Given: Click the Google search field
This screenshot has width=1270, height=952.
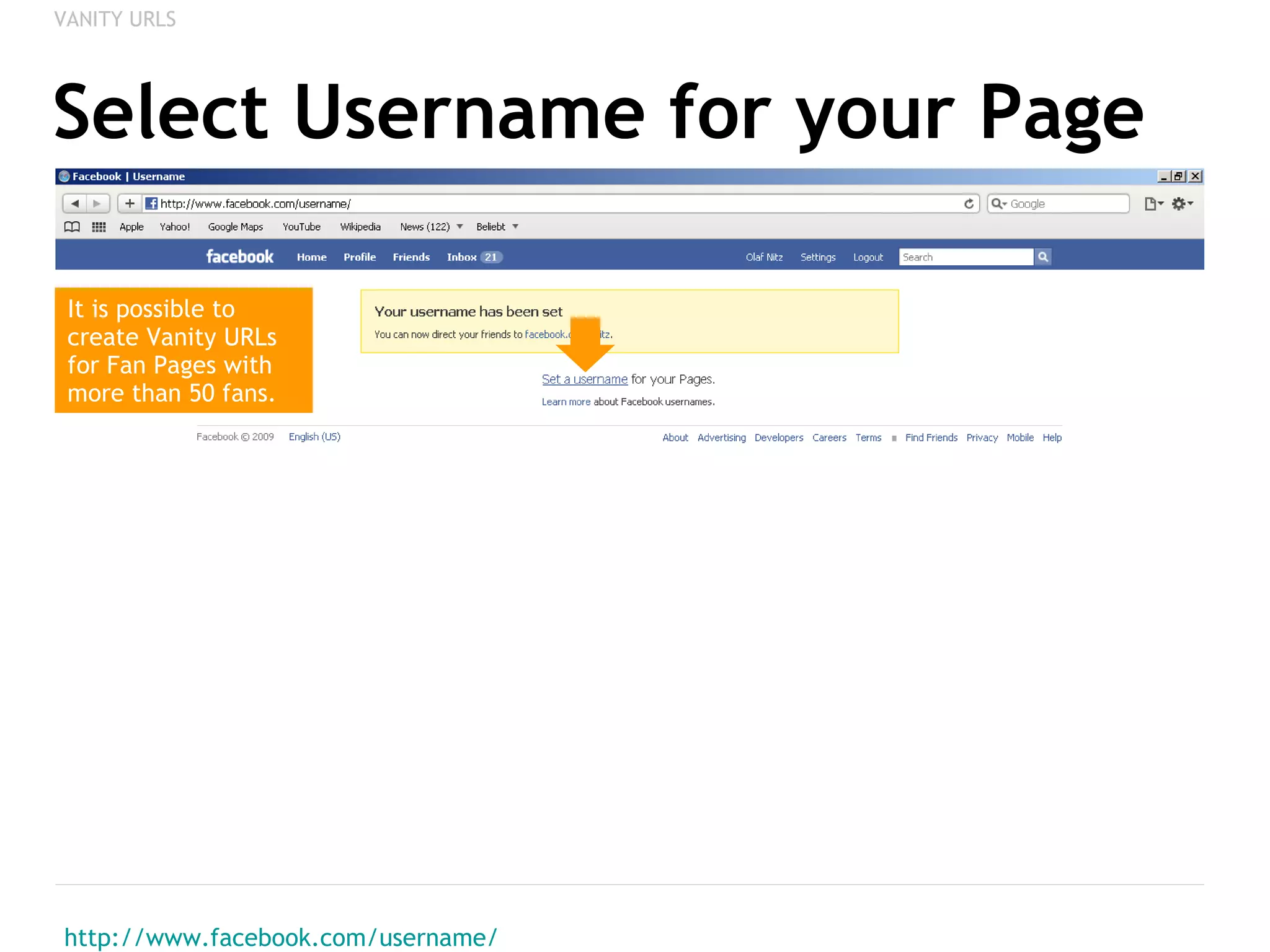Looking at the screenshot, I should pos(1058,203).
